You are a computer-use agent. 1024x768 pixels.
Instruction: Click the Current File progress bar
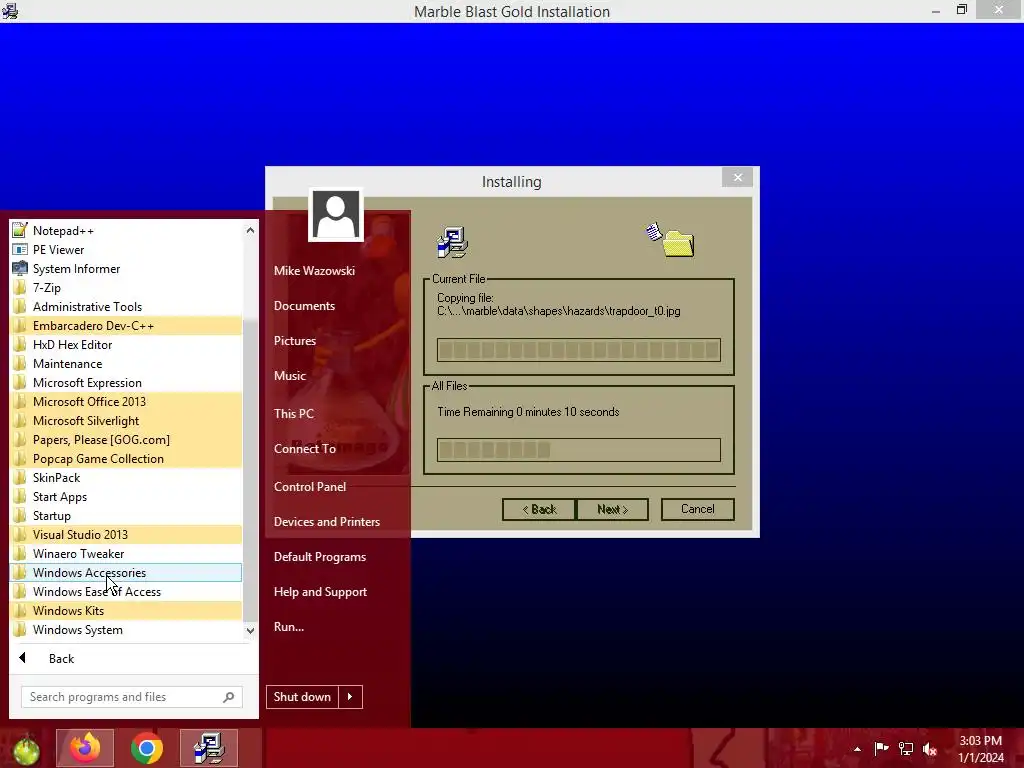click(579, 350)
